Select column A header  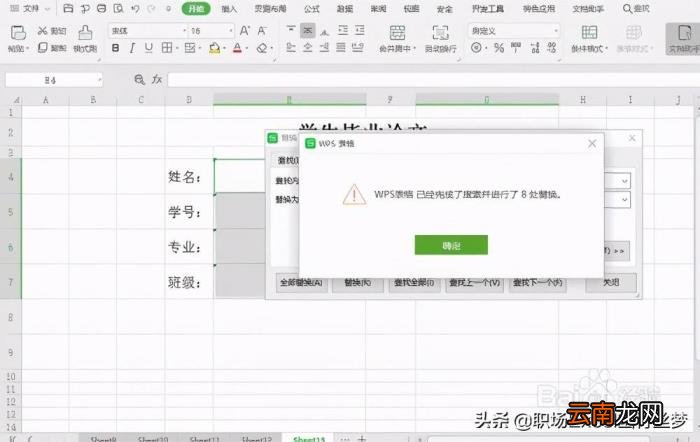46,100
